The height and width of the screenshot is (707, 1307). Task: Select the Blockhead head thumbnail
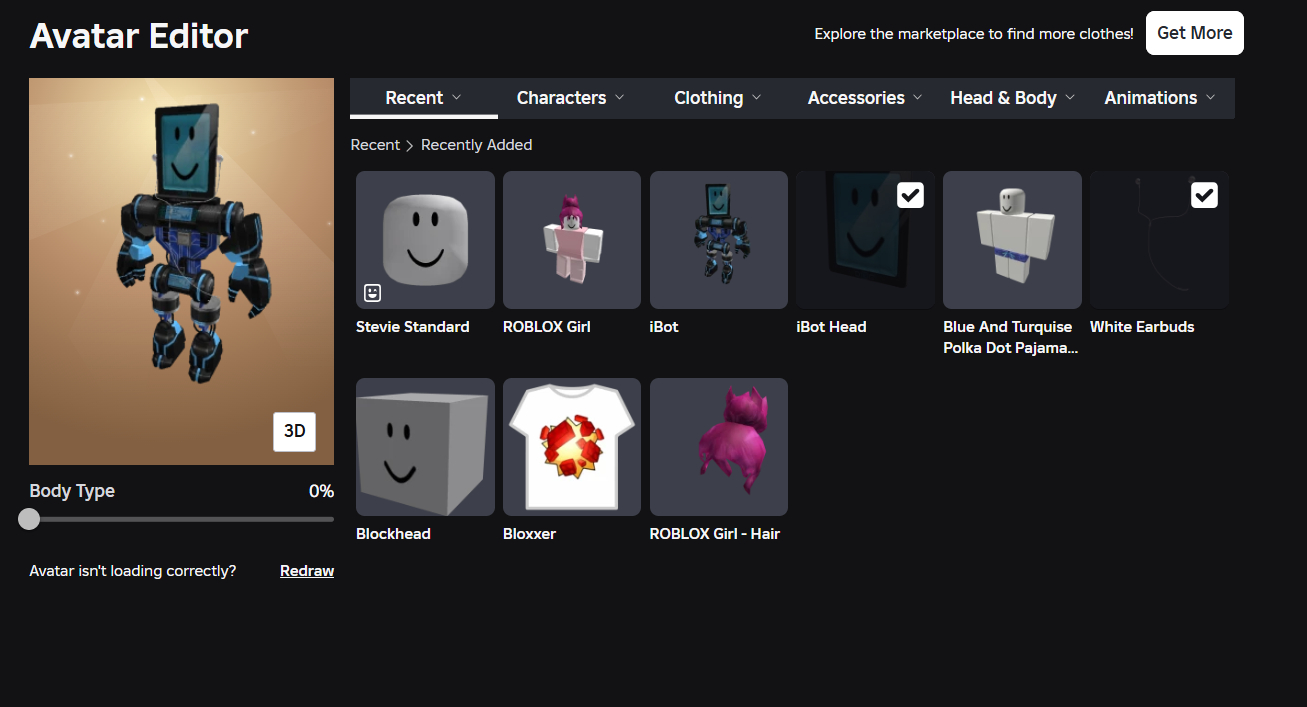(425, 447)
